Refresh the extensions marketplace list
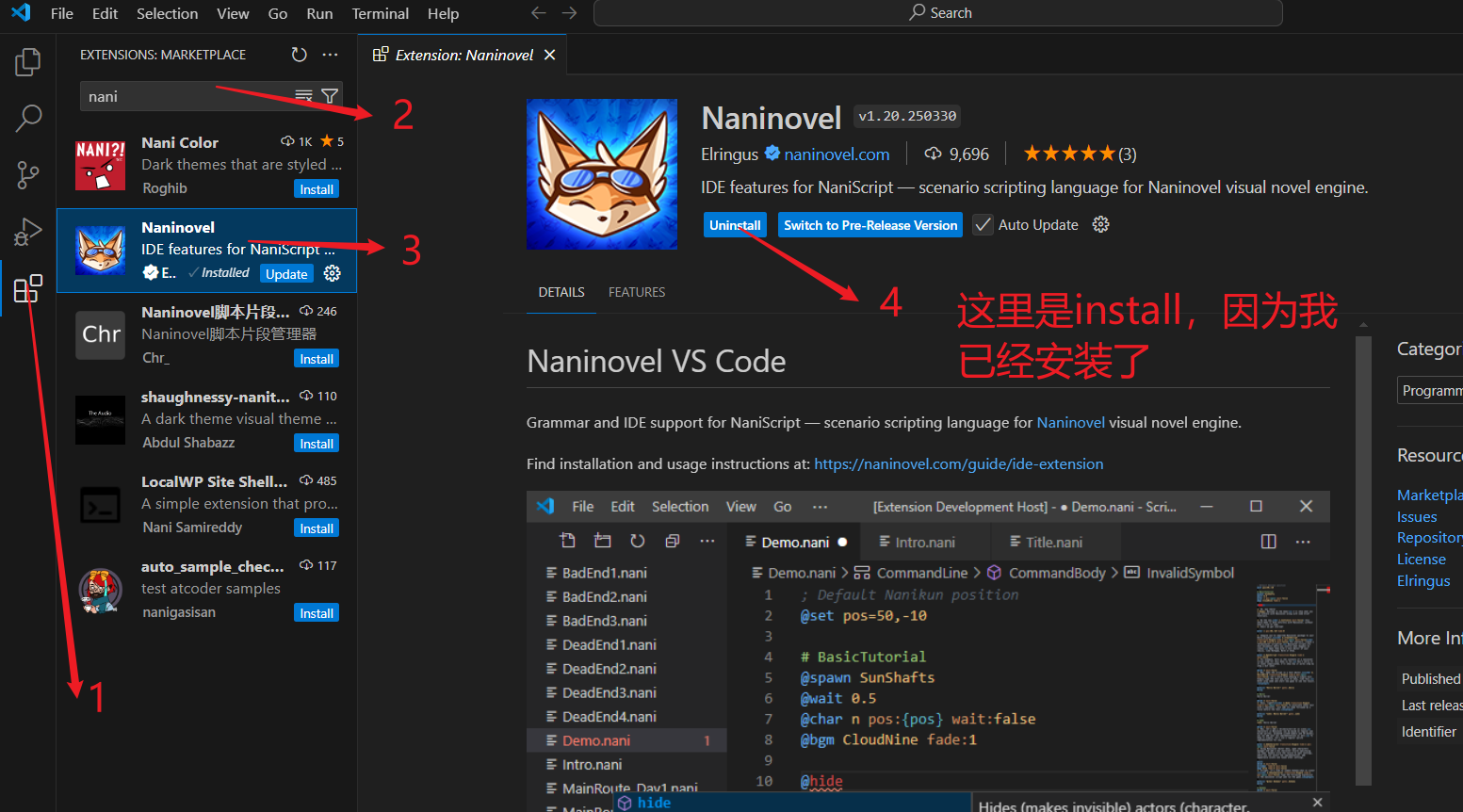 [x=300, y=55]
